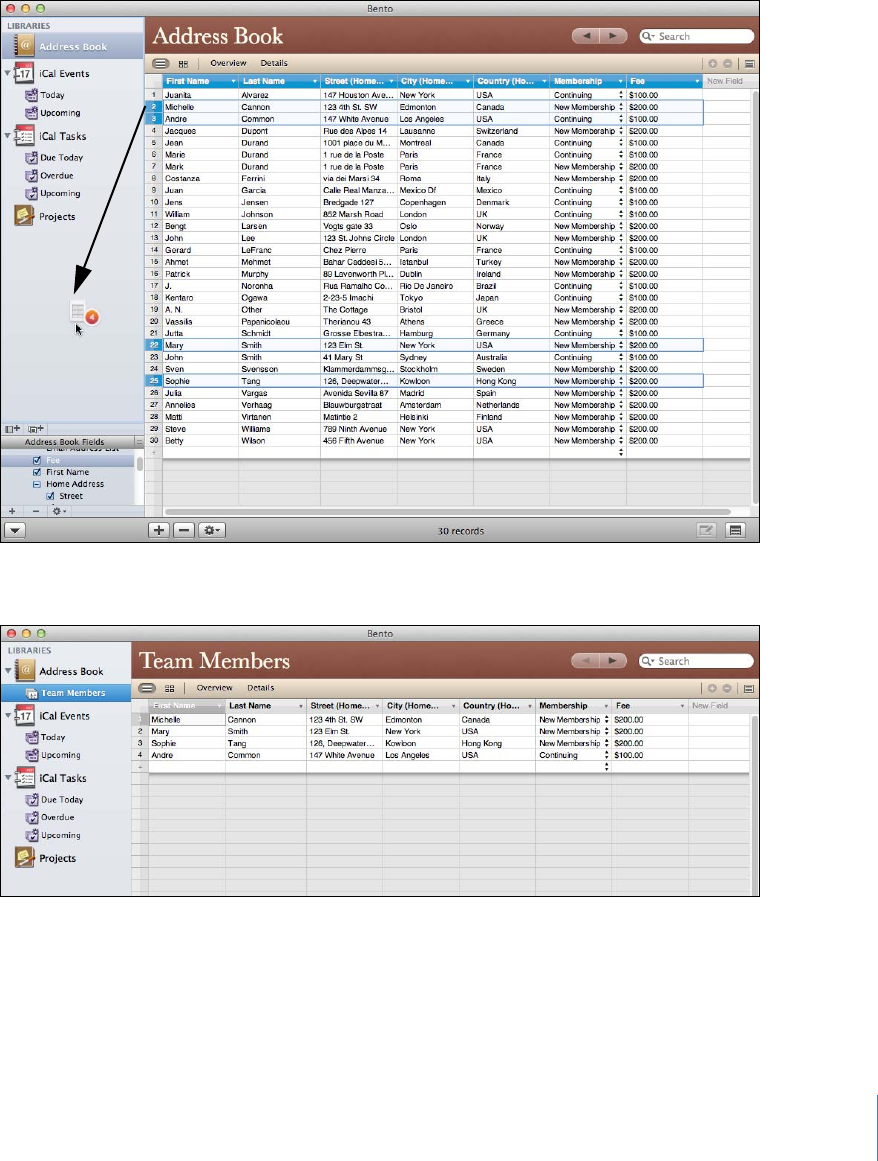Open gear action menu in Address Book footer
The image size is (878, 1161).
pos(212,530)
